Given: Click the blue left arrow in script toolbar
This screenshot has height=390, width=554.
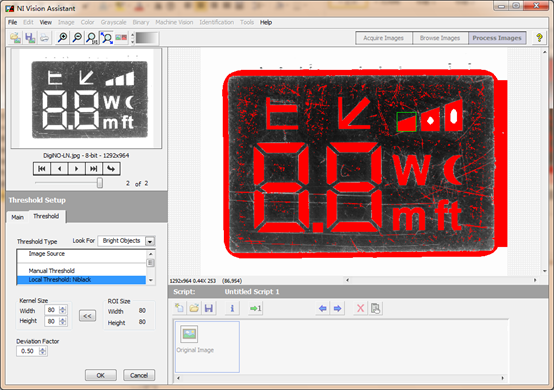Looking at the screenshot, I should click(x=323, y=308).
